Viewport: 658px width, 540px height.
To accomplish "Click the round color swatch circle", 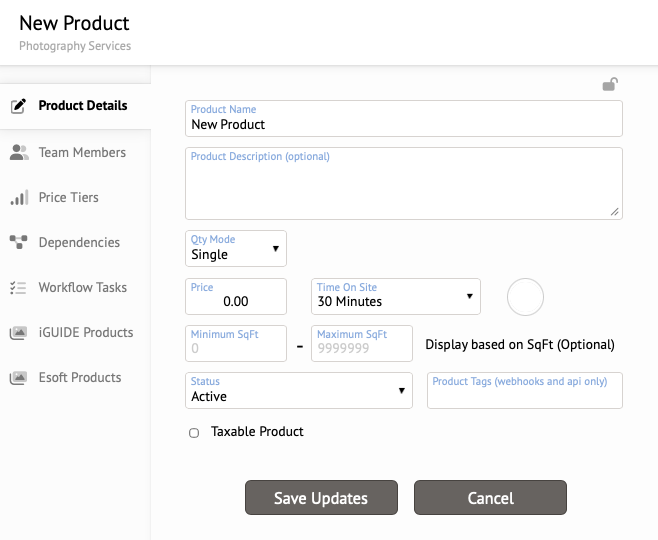I will pyautogui.click(x=525, y=297).
